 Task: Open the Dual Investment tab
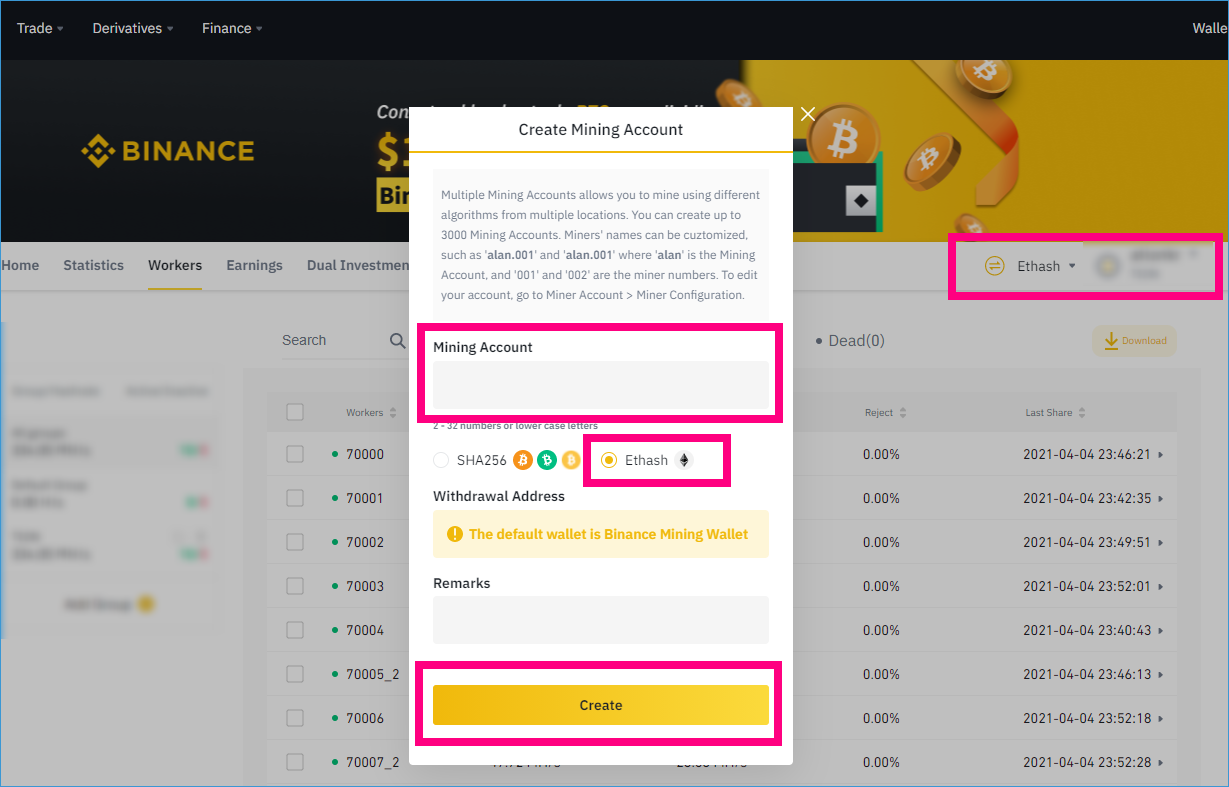(358, 265)
